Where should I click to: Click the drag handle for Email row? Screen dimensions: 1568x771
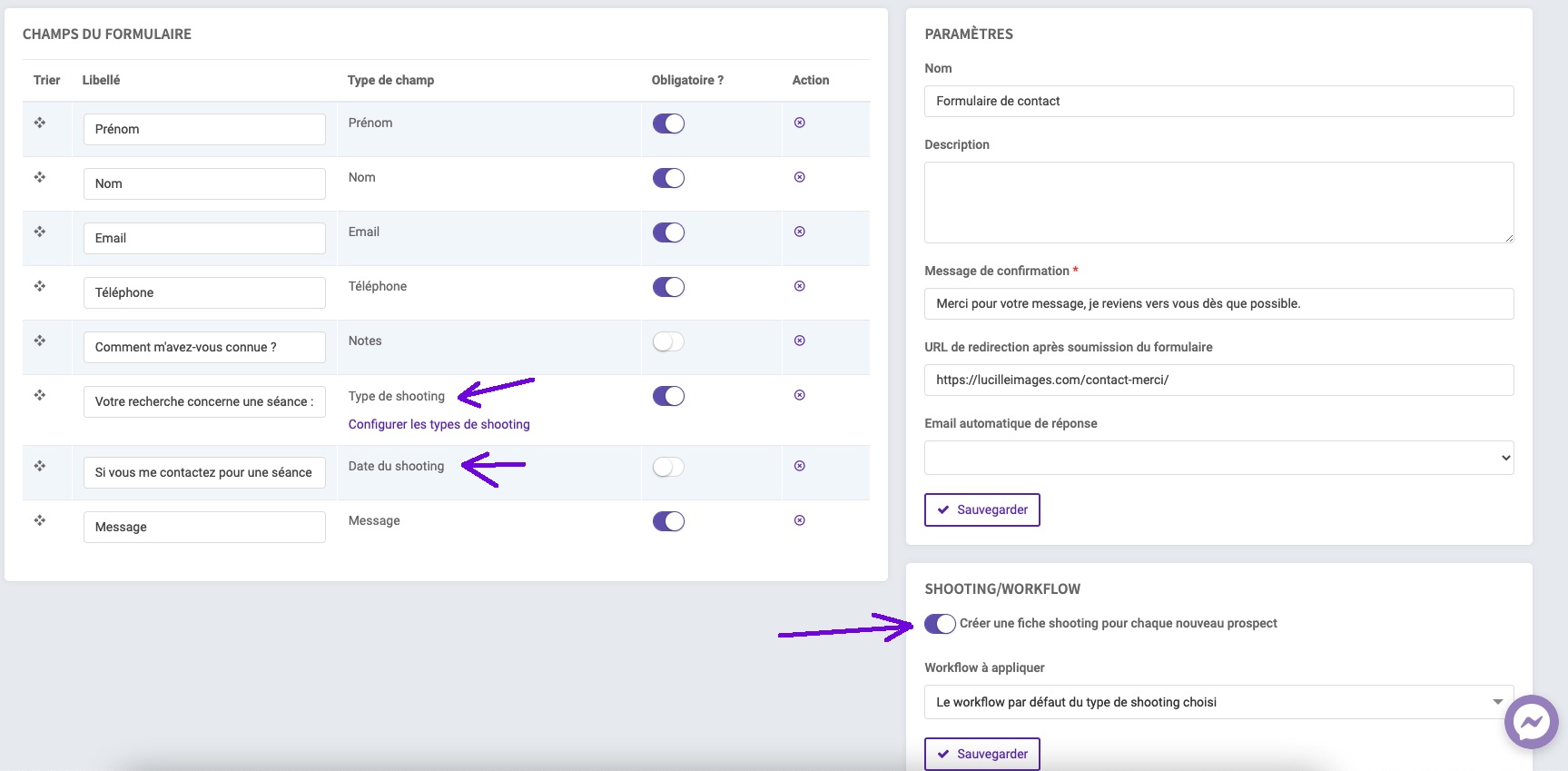point(40,232)
